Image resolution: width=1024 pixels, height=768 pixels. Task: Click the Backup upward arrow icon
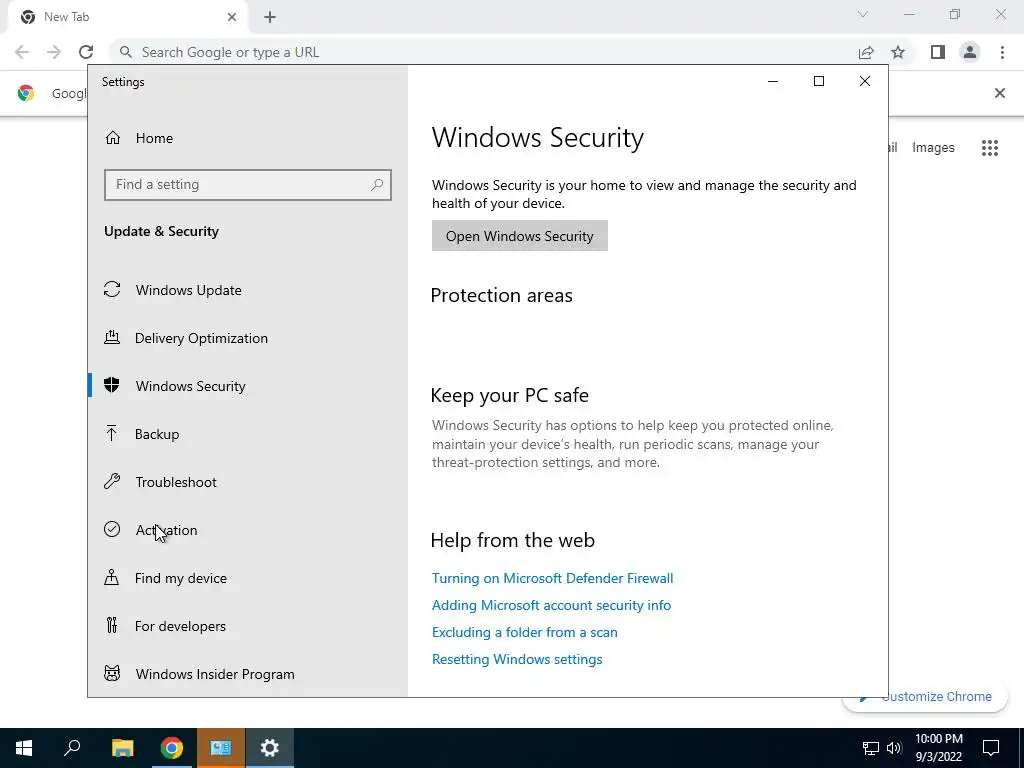(x=112, y=434)
